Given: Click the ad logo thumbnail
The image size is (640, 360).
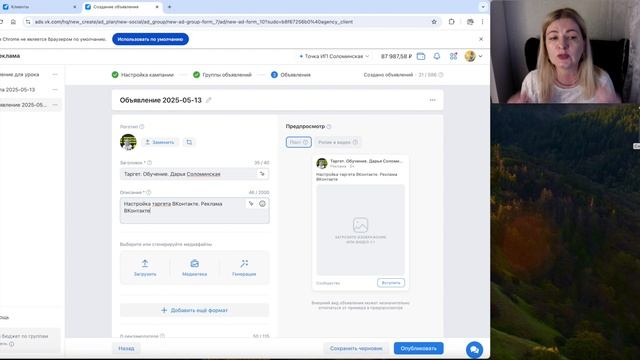Looking at the screenshot, I should point(128,142).
